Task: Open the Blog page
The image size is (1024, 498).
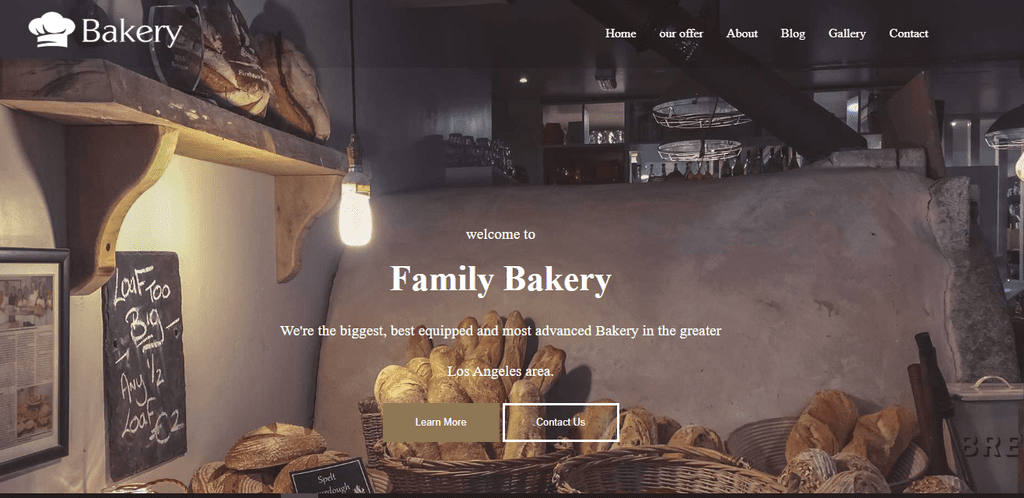Action: (x=793, y=33)
